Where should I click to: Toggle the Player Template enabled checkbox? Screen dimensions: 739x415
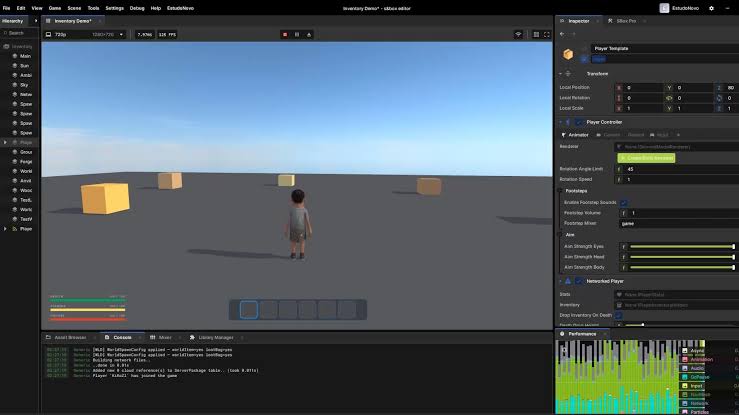coord(584,59)
